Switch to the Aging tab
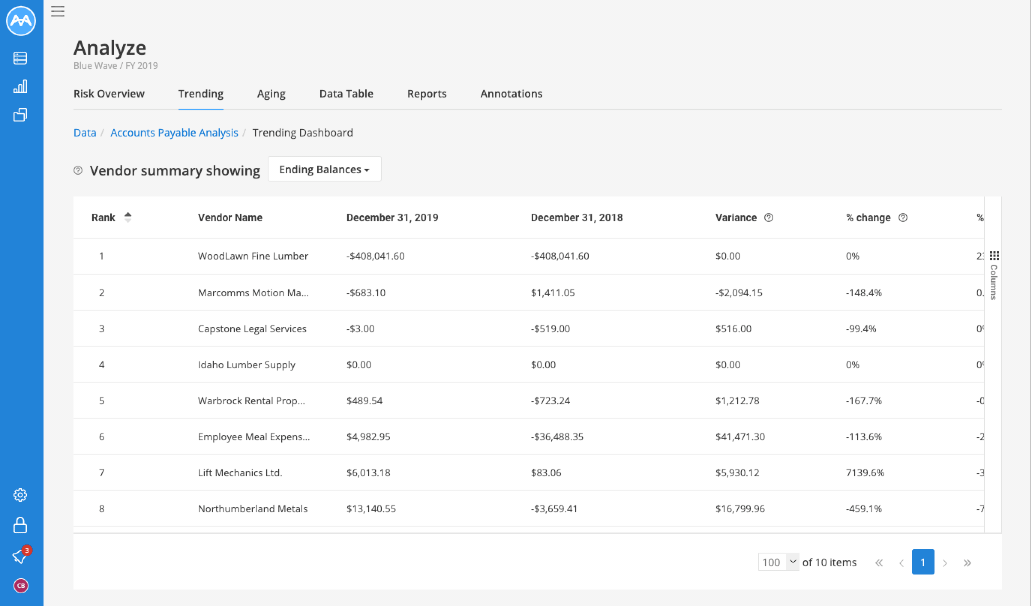The width and height of the screenshot is (1031, 606). (x=271, y=94)
